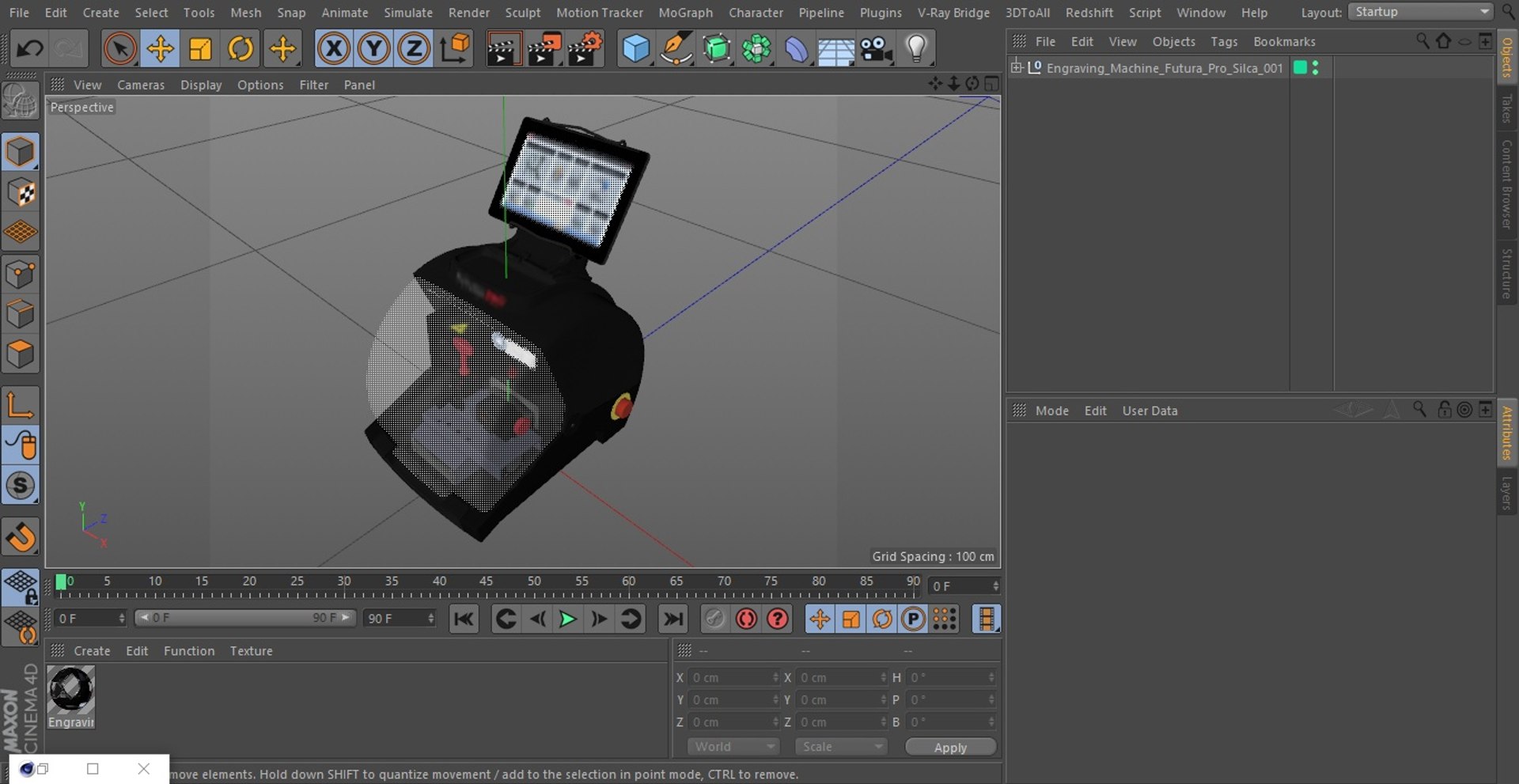Toggle X axis lock
1519x784 pixels.
click(x=333, y=49)
